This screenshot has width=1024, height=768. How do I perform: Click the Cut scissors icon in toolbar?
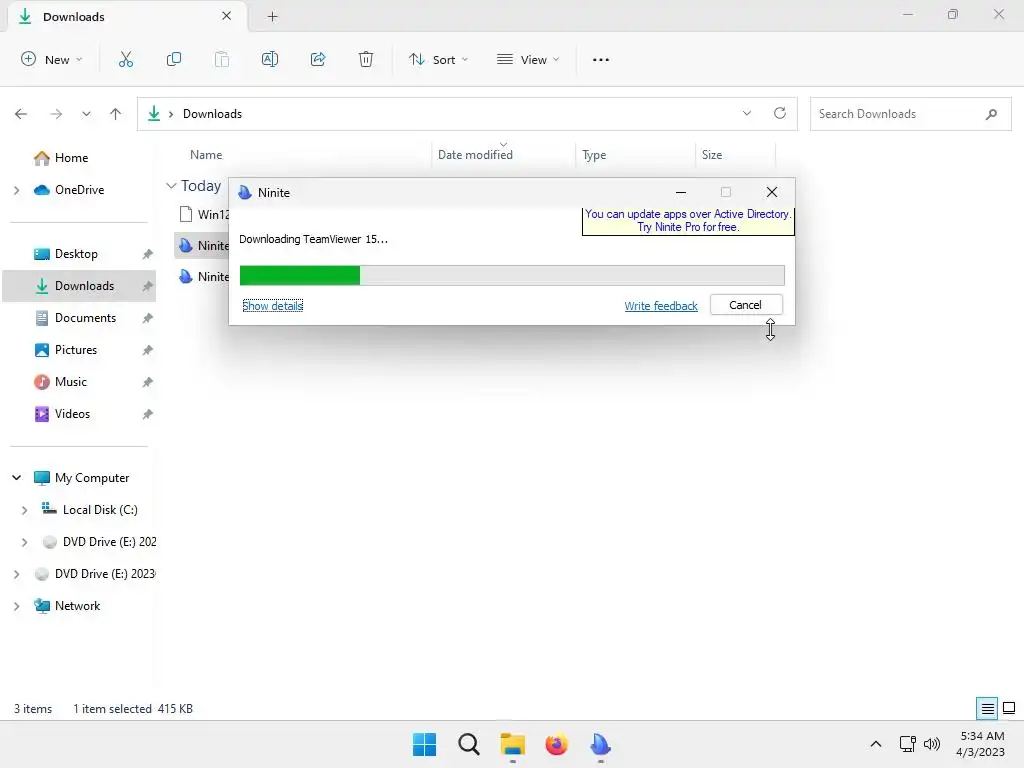(x=126, y=59)
